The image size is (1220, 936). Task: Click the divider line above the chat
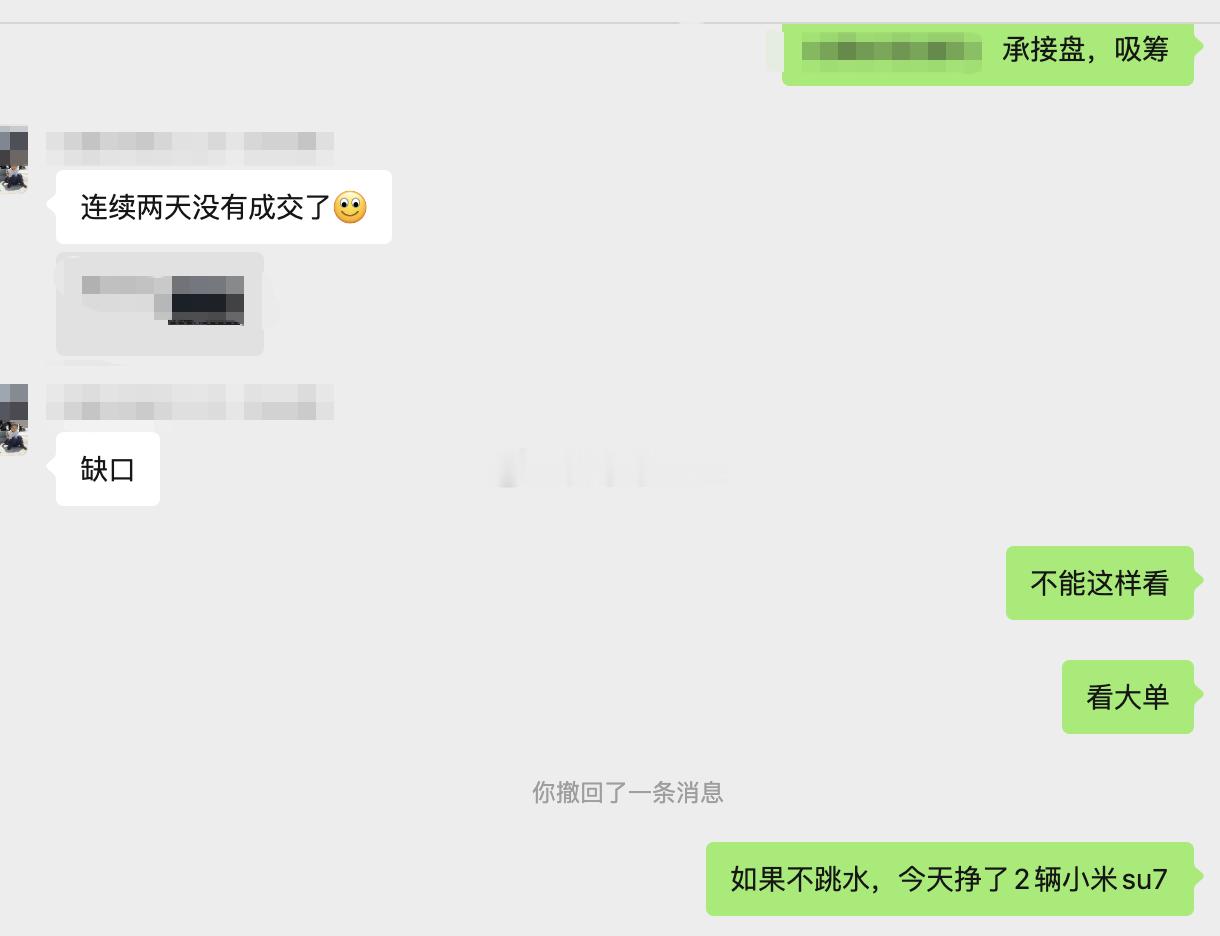coord(610,22)
